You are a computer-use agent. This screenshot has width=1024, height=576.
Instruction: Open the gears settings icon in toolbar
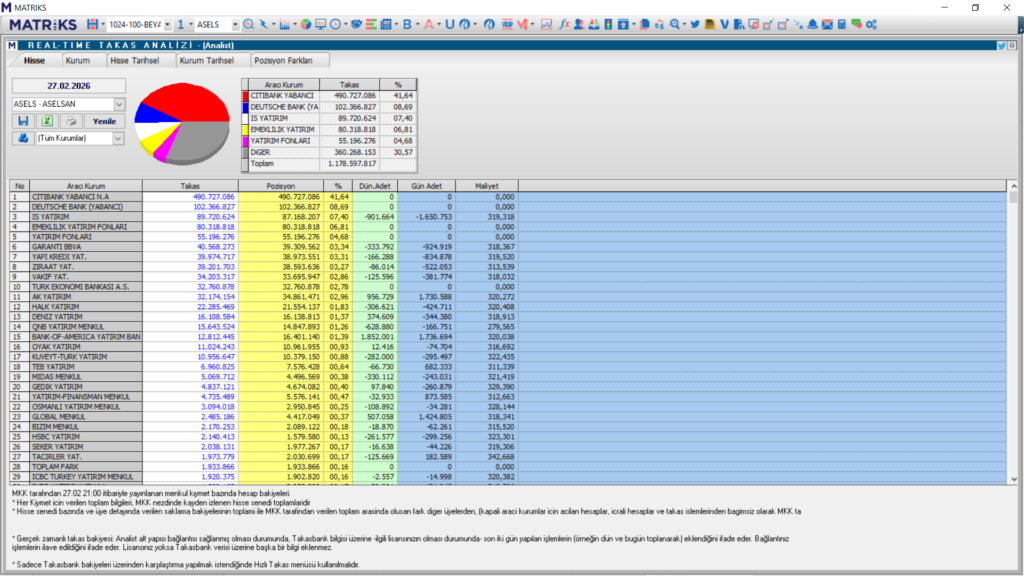tap(872, 23)
